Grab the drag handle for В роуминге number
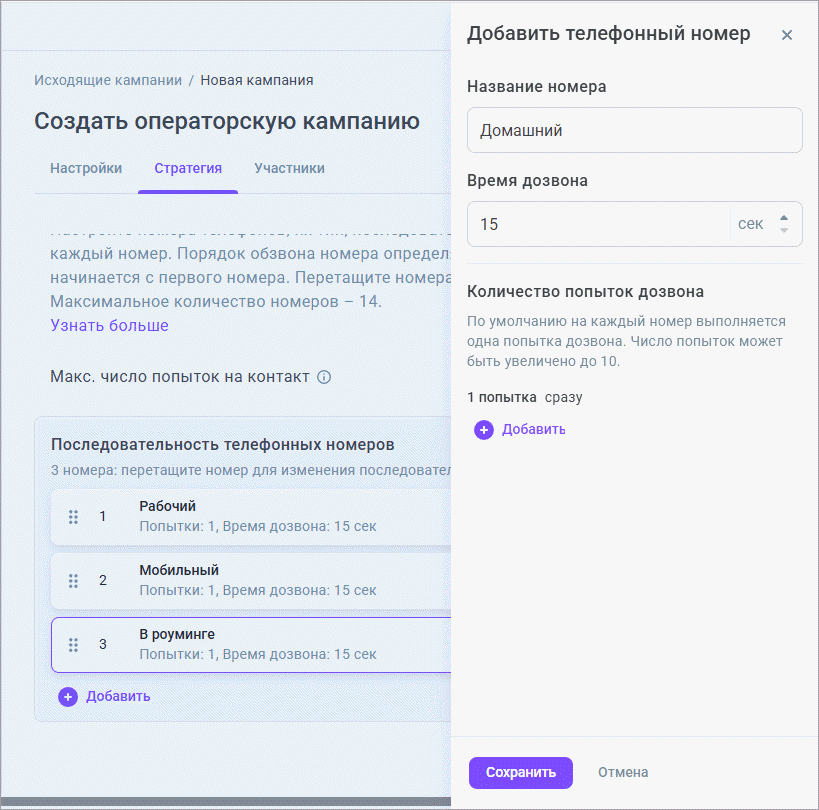Viewport: 819px width, 810px height. coord(73,645)
